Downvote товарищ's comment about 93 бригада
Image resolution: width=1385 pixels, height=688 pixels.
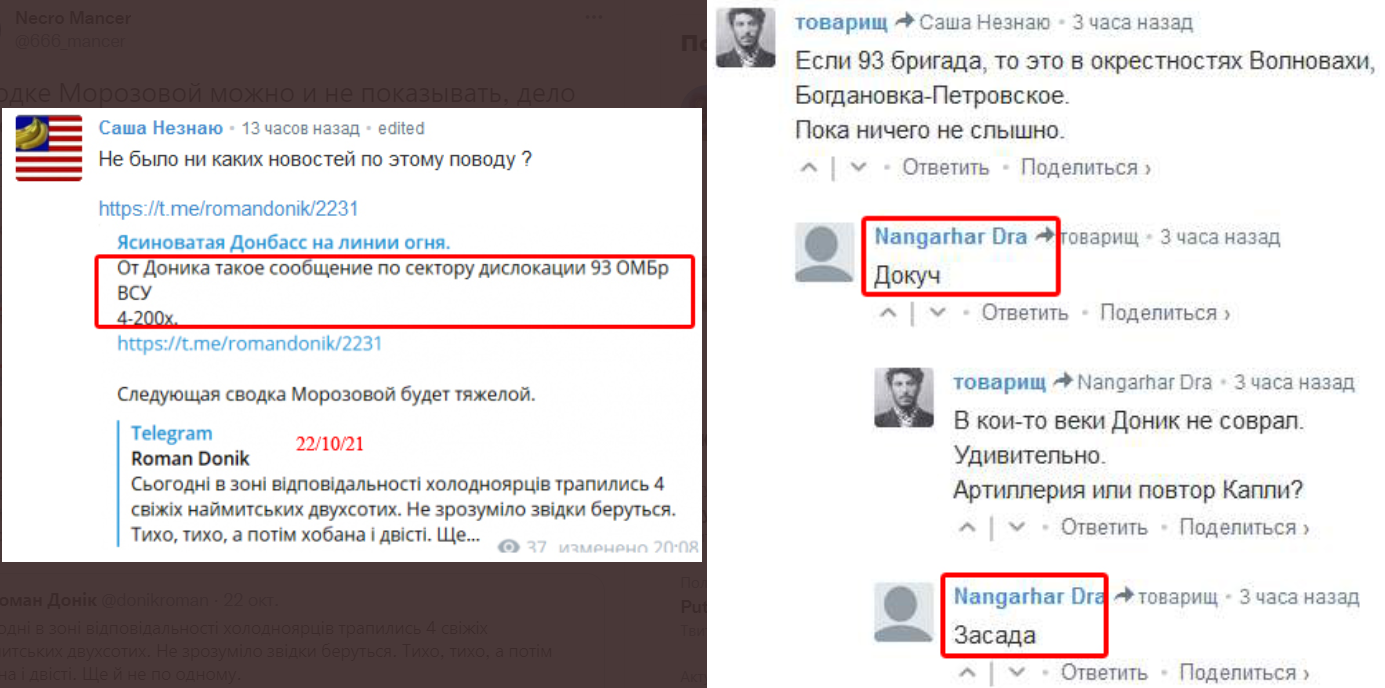pyautogui.click(x=858, y=168)
